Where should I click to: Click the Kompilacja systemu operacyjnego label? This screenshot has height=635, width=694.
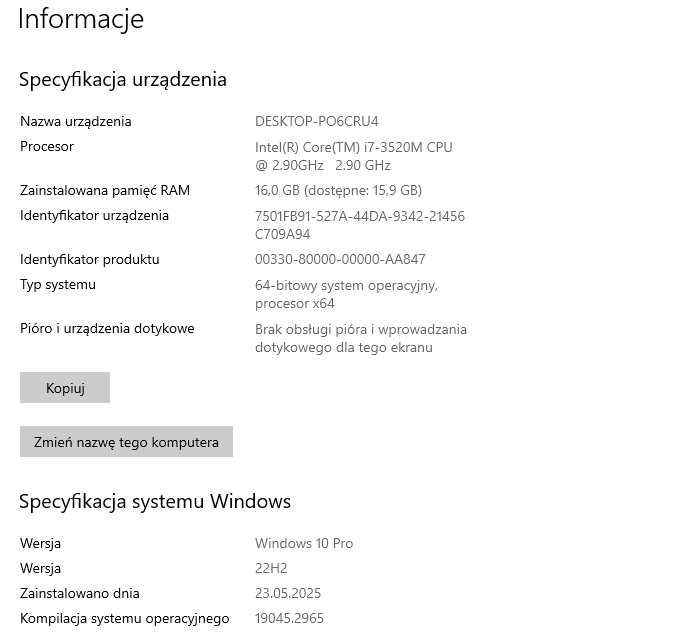click(x=125, y=619)
